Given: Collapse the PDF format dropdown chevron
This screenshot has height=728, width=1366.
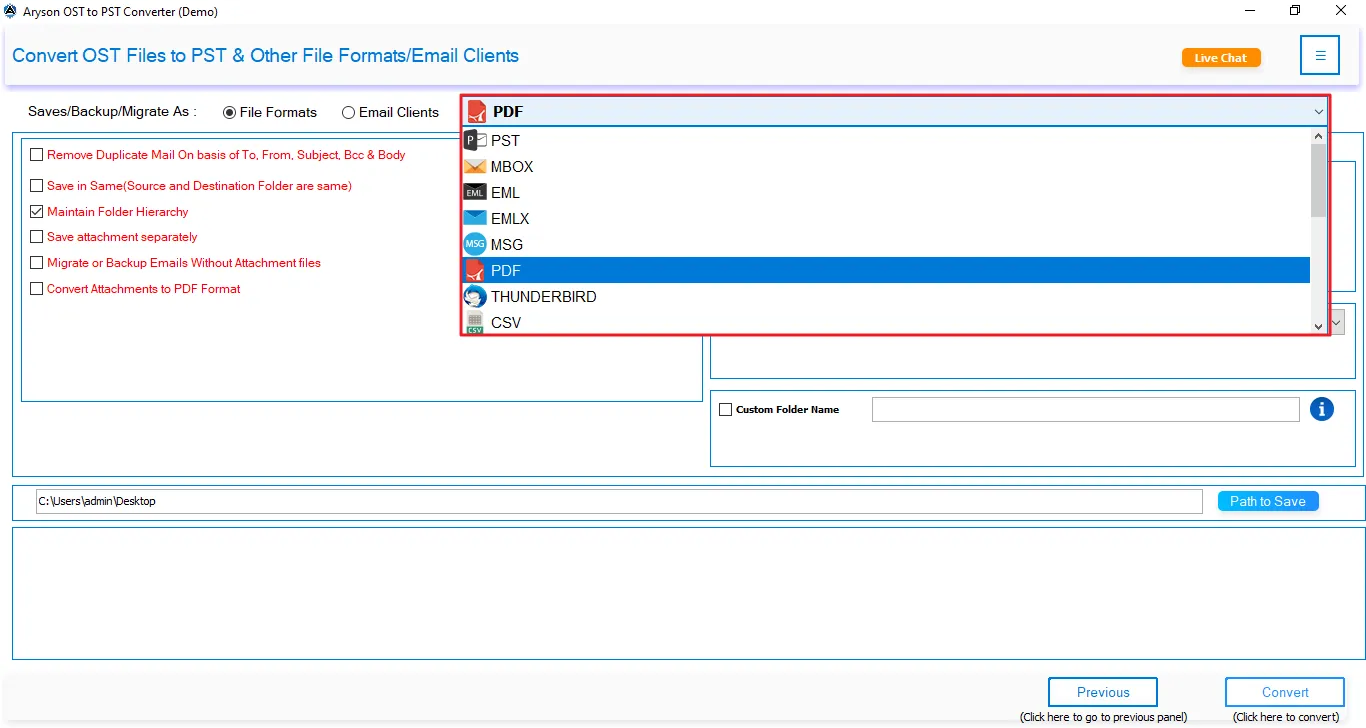Looking at the screenshot, I should coord(1318,111).
